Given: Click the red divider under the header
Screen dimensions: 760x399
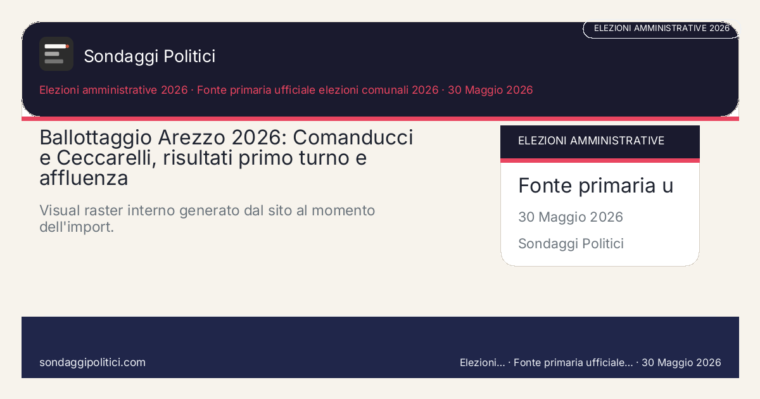Looking at the screenshot, I should click(380, 119).
